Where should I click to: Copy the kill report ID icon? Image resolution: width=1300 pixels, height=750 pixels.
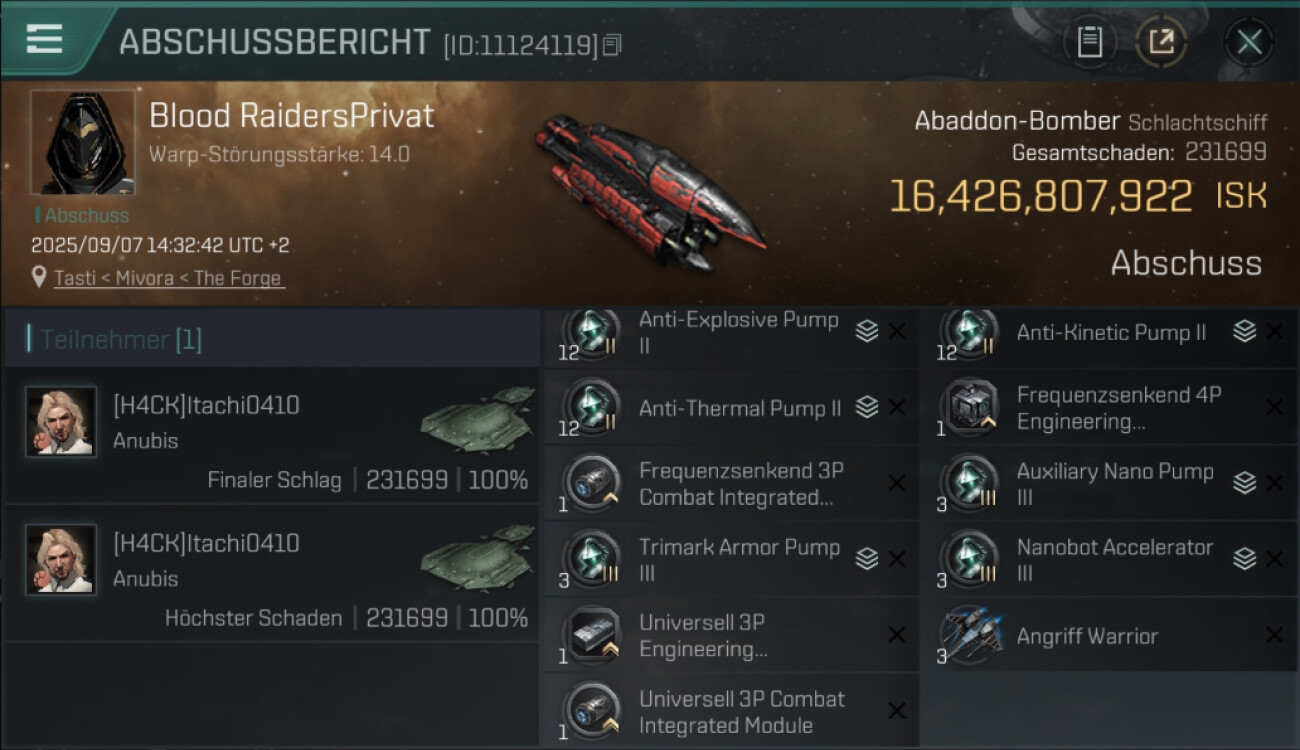tap(612, 45)
